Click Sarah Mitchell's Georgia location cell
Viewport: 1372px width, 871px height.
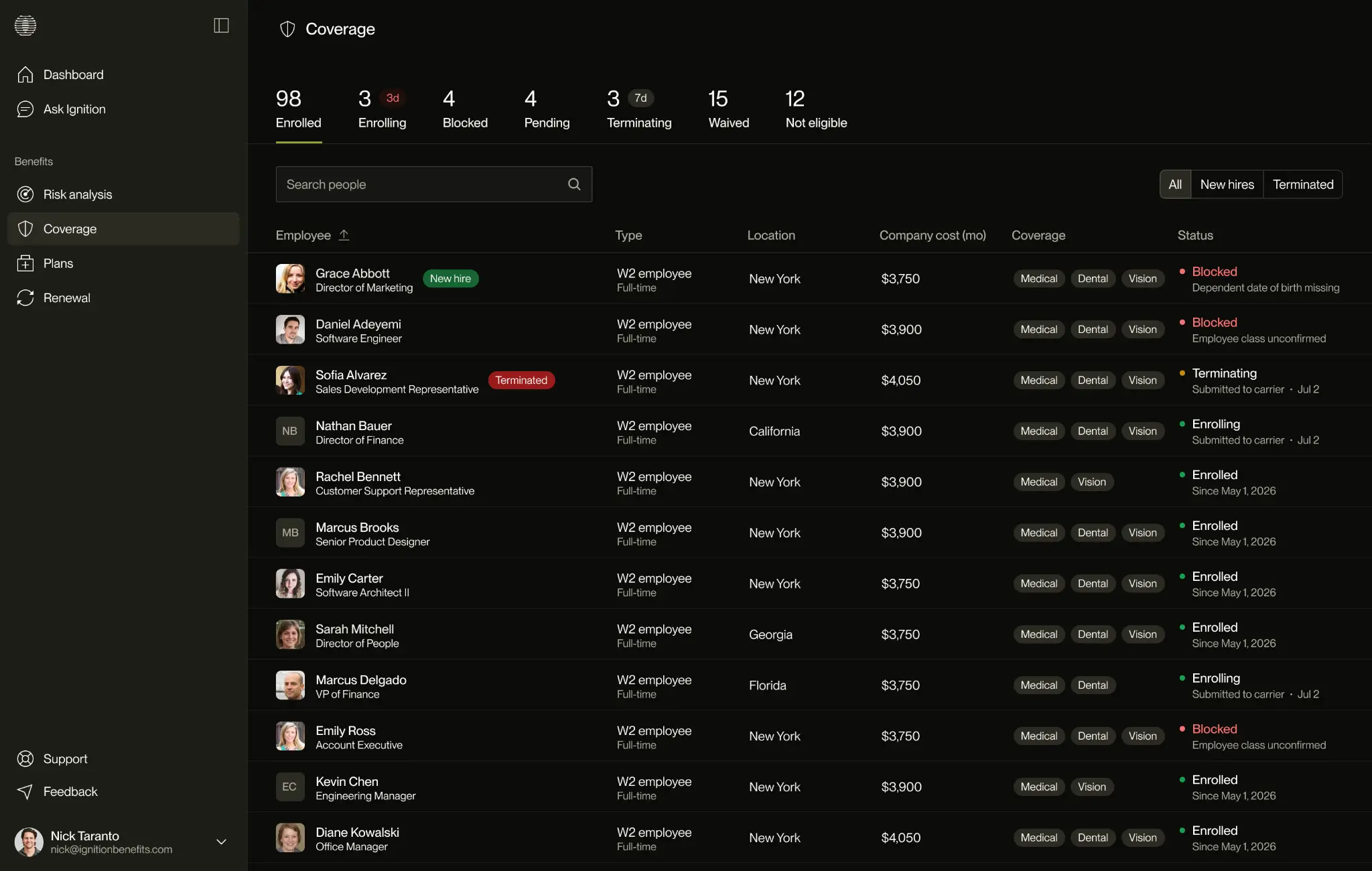(x=770, y=634)
